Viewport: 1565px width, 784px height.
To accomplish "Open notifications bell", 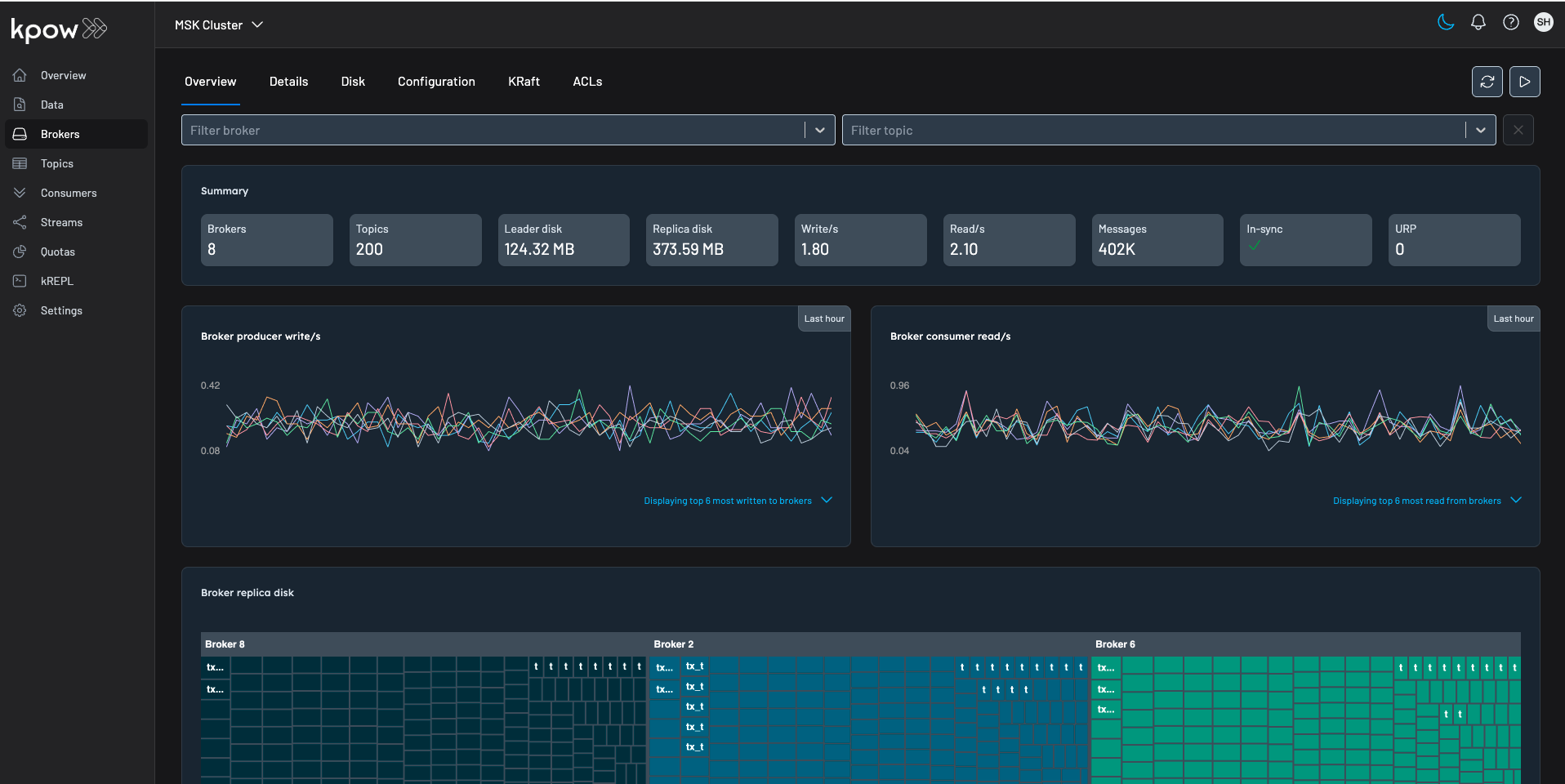I will tap(1478, 22).
